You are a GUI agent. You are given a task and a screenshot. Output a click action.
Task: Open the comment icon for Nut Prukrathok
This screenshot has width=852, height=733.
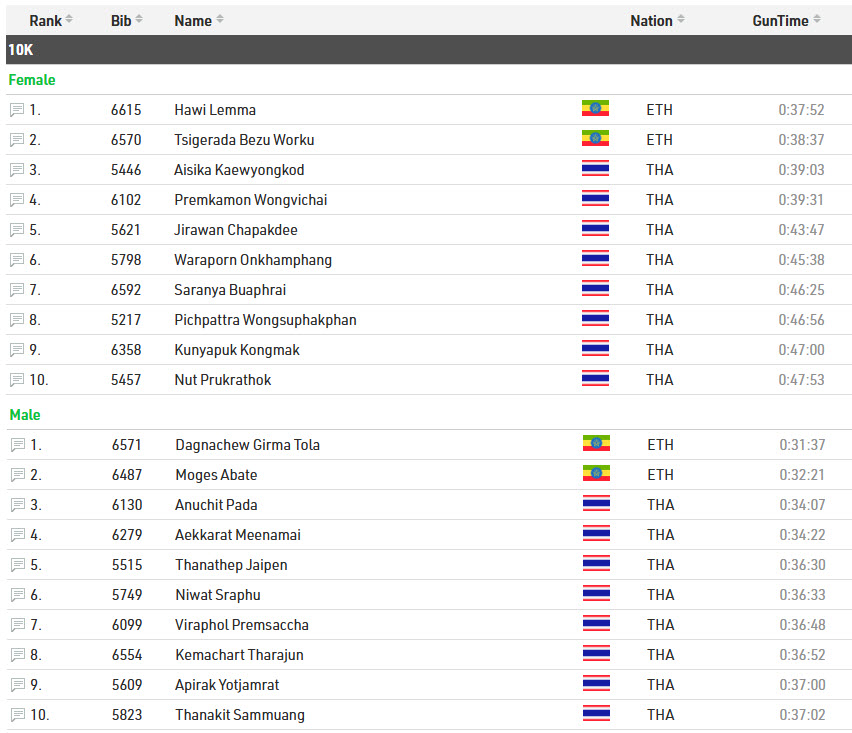[x=17, y=380]
